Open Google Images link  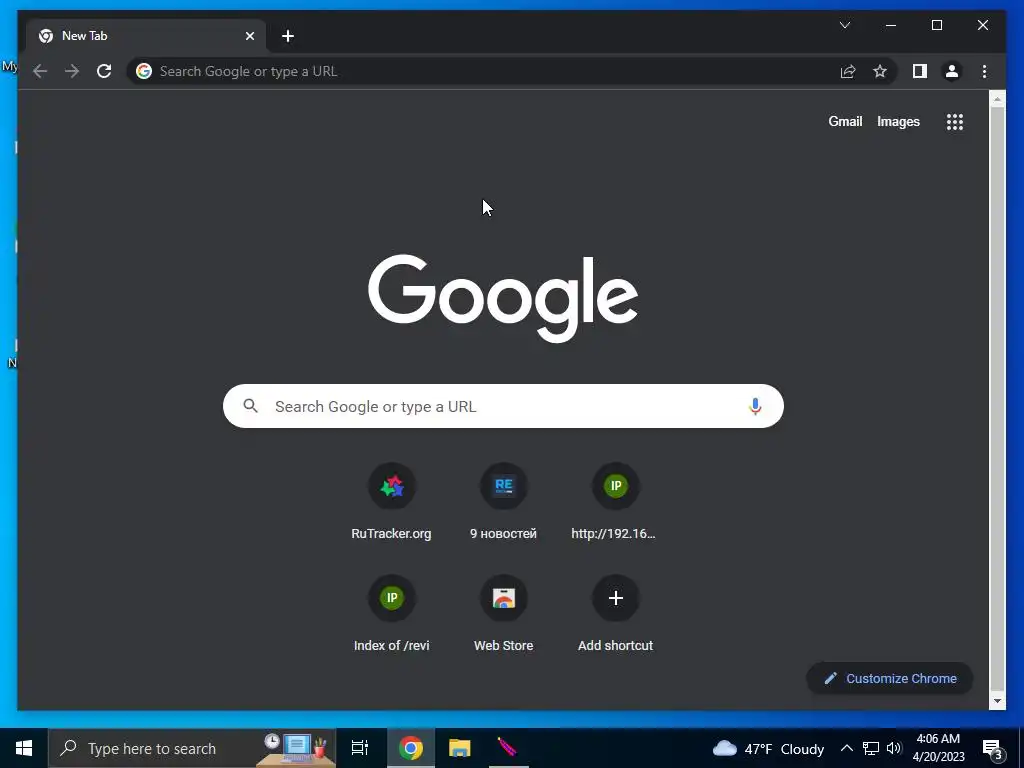pos(898,121)
